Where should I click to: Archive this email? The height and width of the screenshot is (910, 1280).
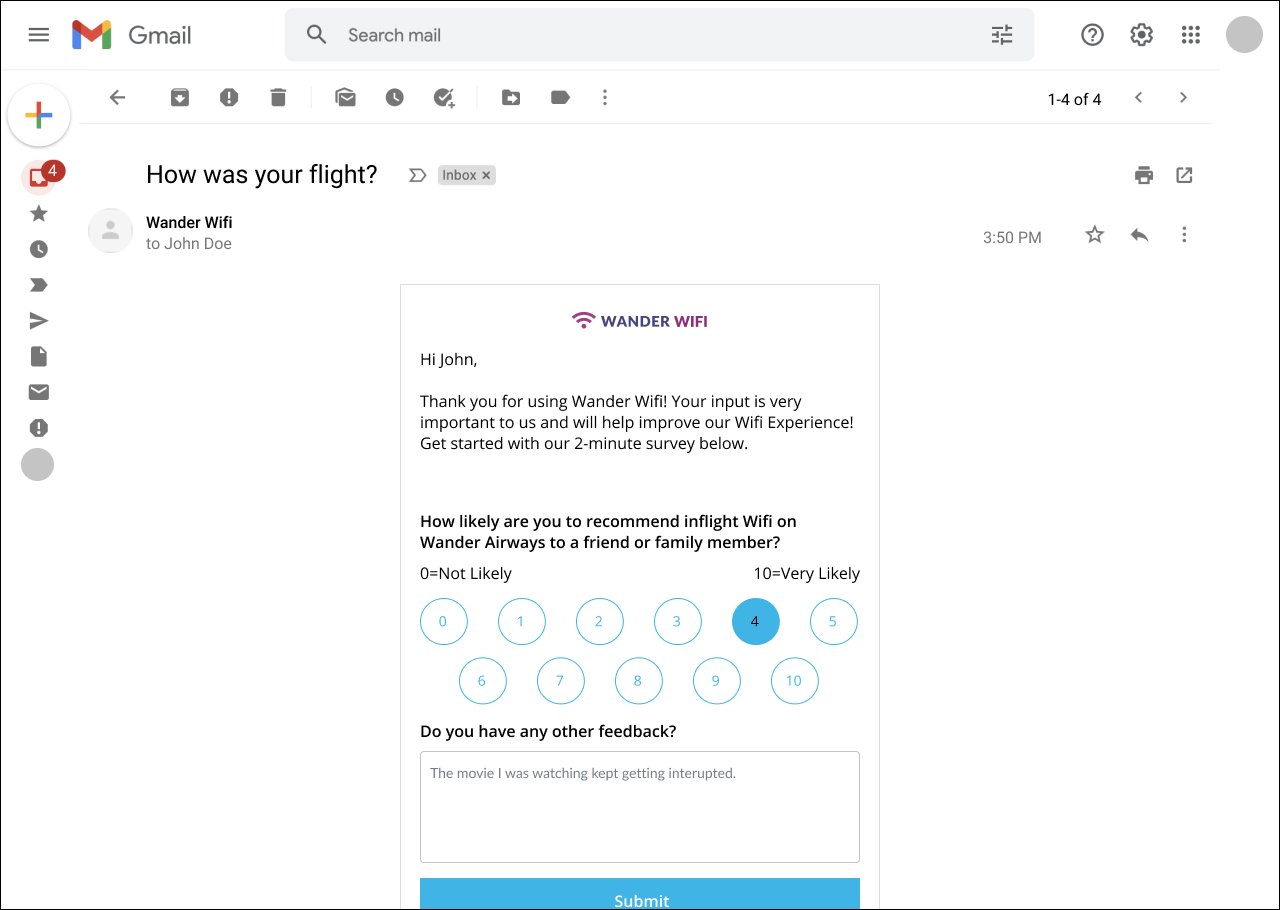click(180, 97)
